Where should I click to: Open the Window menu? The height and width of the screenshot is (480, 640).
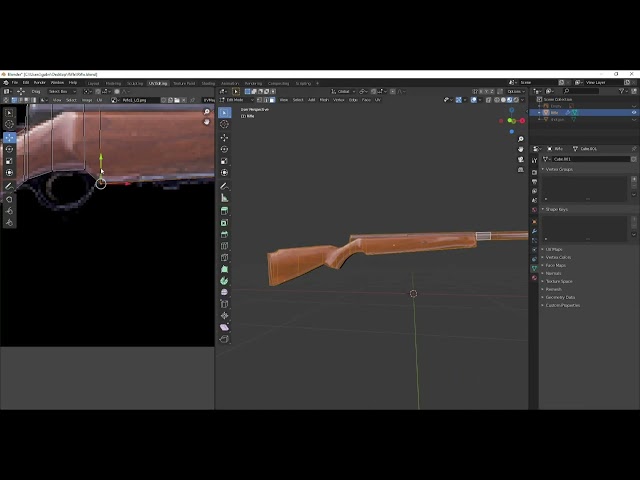pos(57,83)
